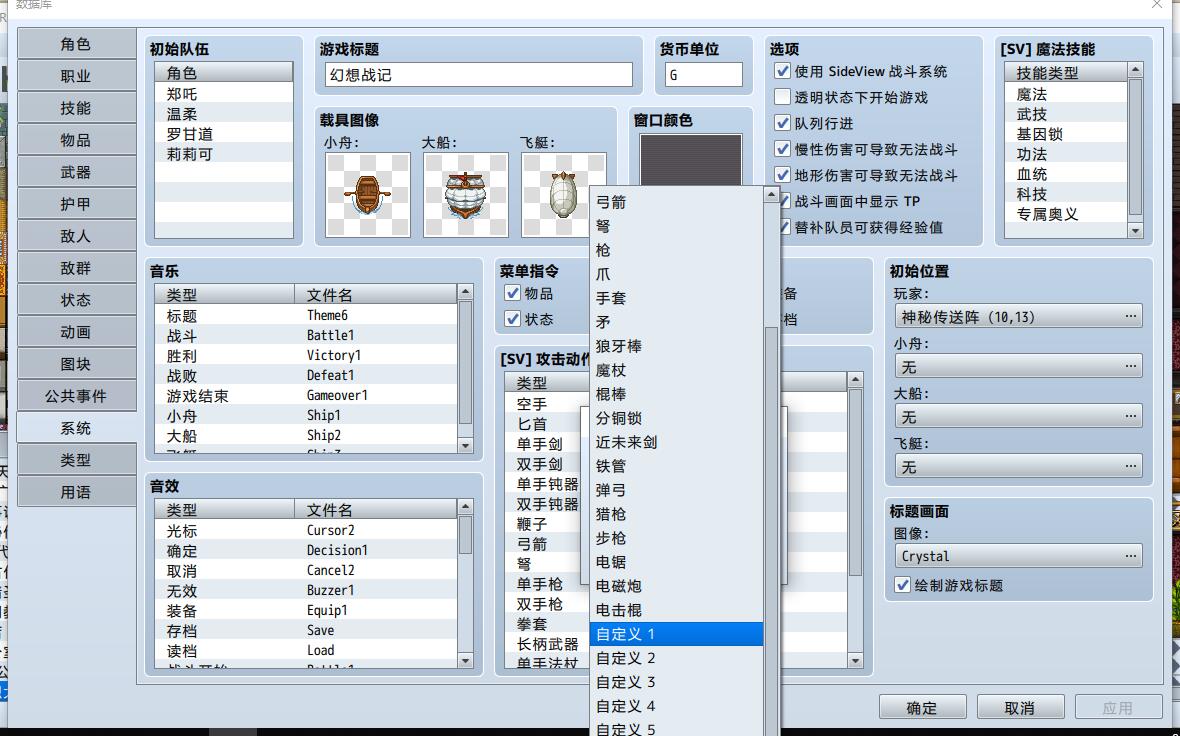Switch to the 武器 tab
The image size is (1180, 736).
(76, 172)
